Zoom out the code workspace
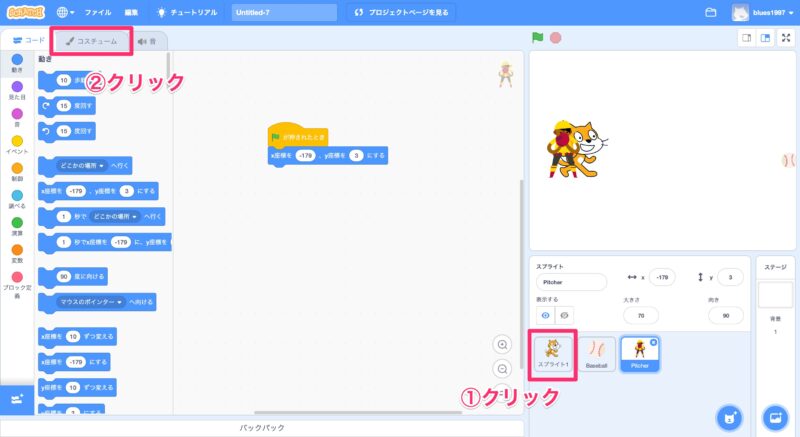800x437 pixels. (x=503, y=367)
